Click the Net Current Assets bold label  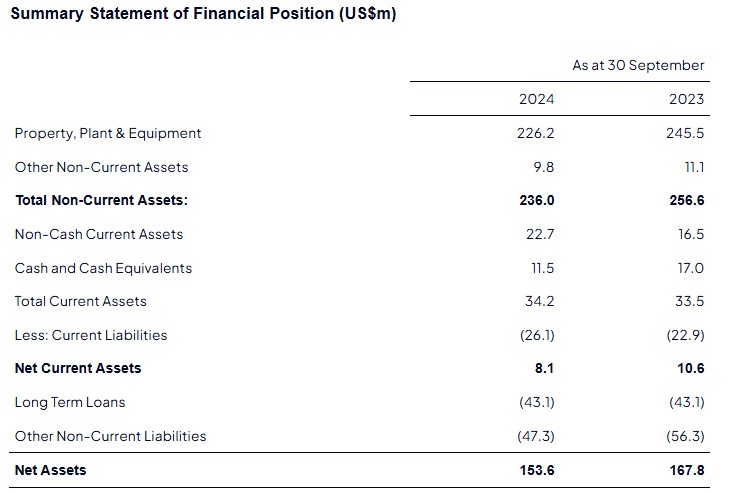point(78,368)
